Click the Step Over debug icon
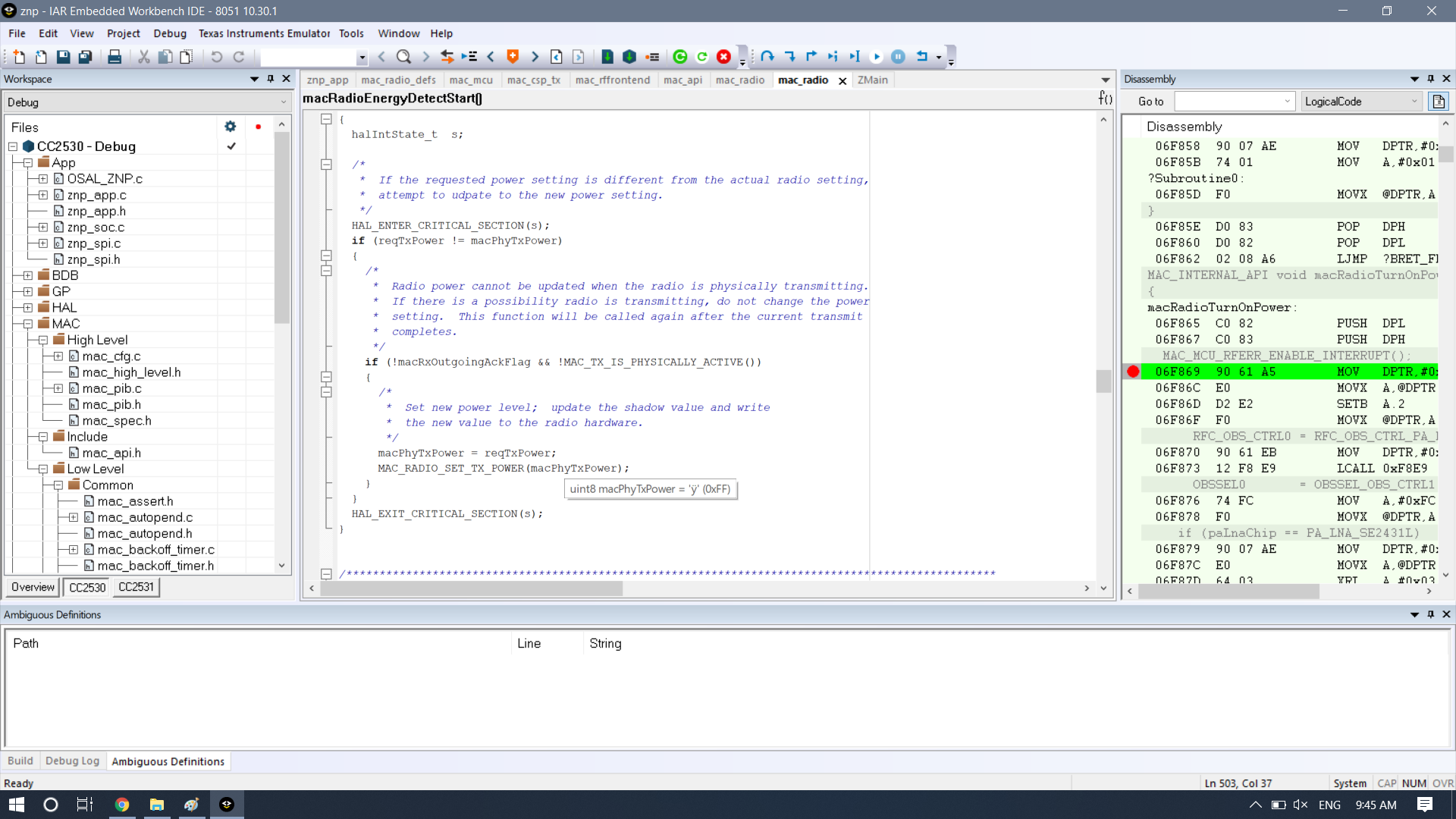Image resolution: width=1456 pixels, height=819 pixels. pyautogui.click(x=767, y=57)
